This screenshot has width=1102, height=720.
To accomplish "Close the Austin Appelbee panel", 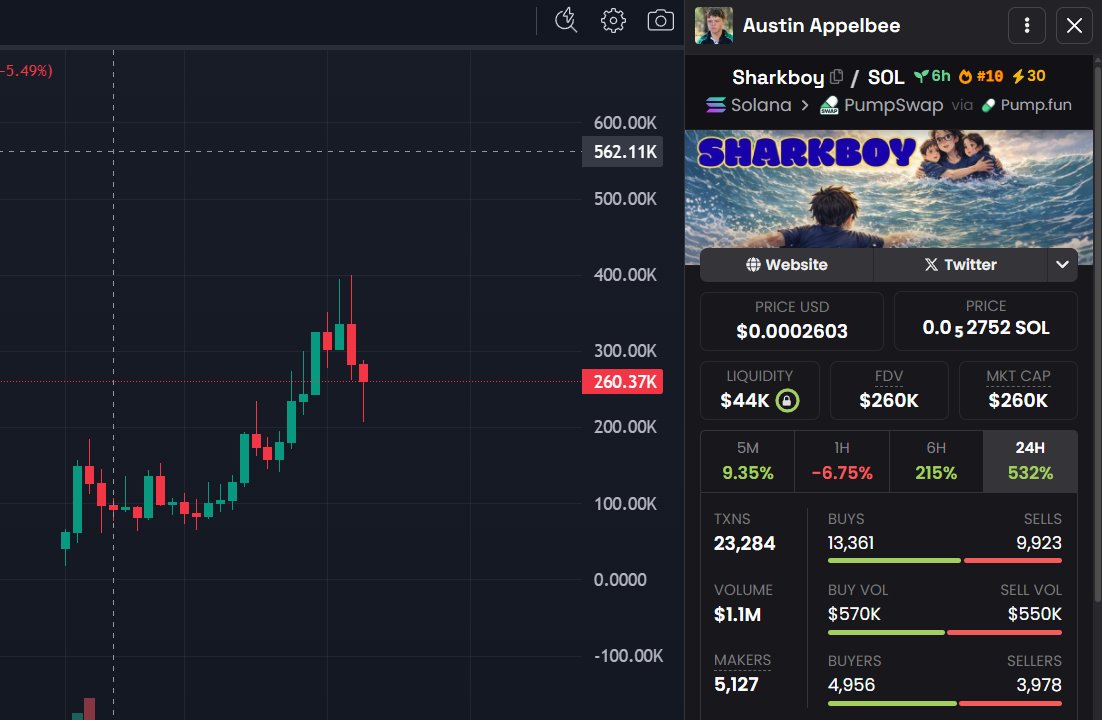I will click(x=1074, y=25).
